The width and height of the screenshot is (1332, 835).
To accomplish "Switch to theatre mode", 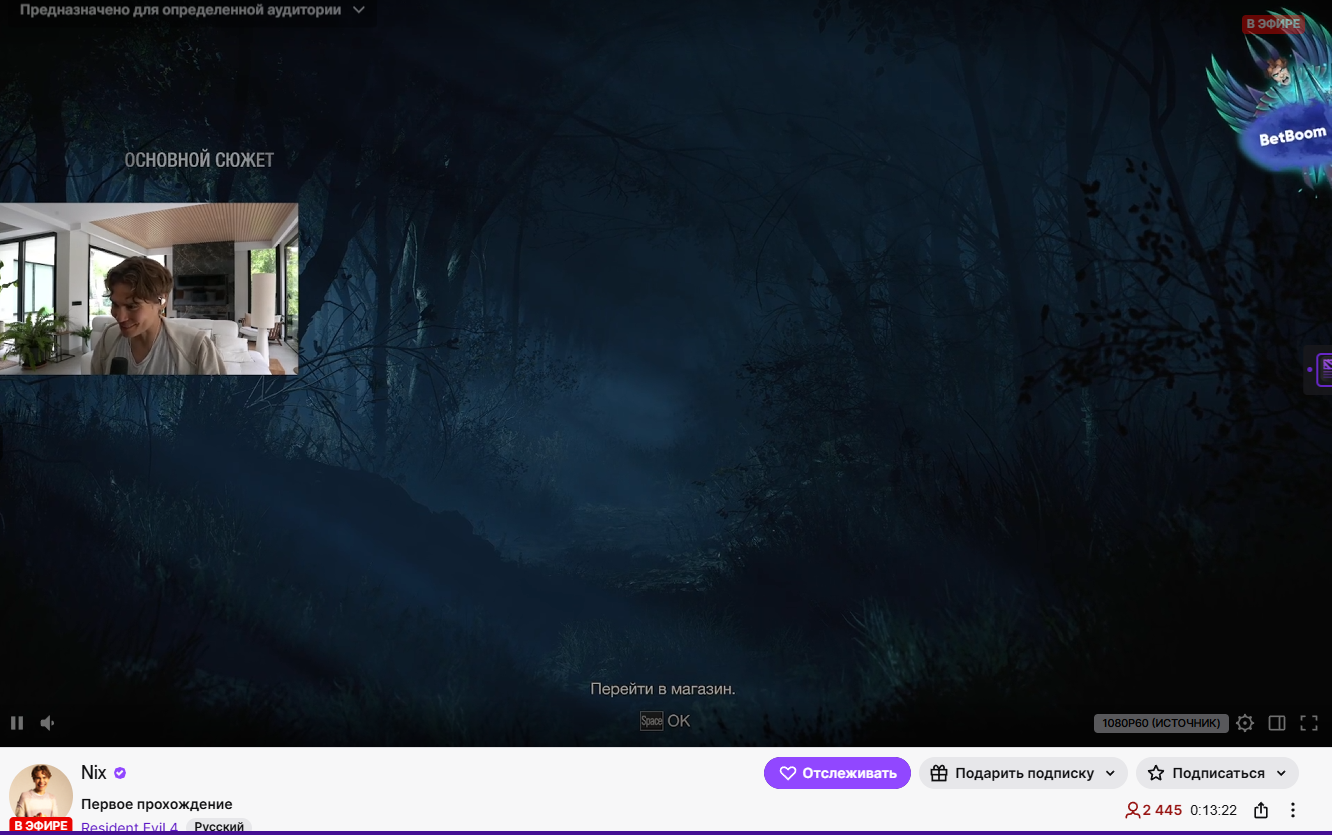I will pyautogui.click(x=1277, y=723).
